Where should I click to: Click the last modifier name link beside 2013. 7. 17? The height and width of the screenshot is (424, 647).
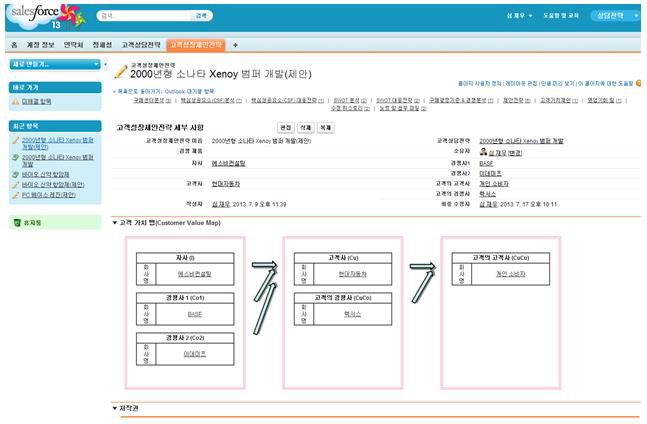click(488, 204)
